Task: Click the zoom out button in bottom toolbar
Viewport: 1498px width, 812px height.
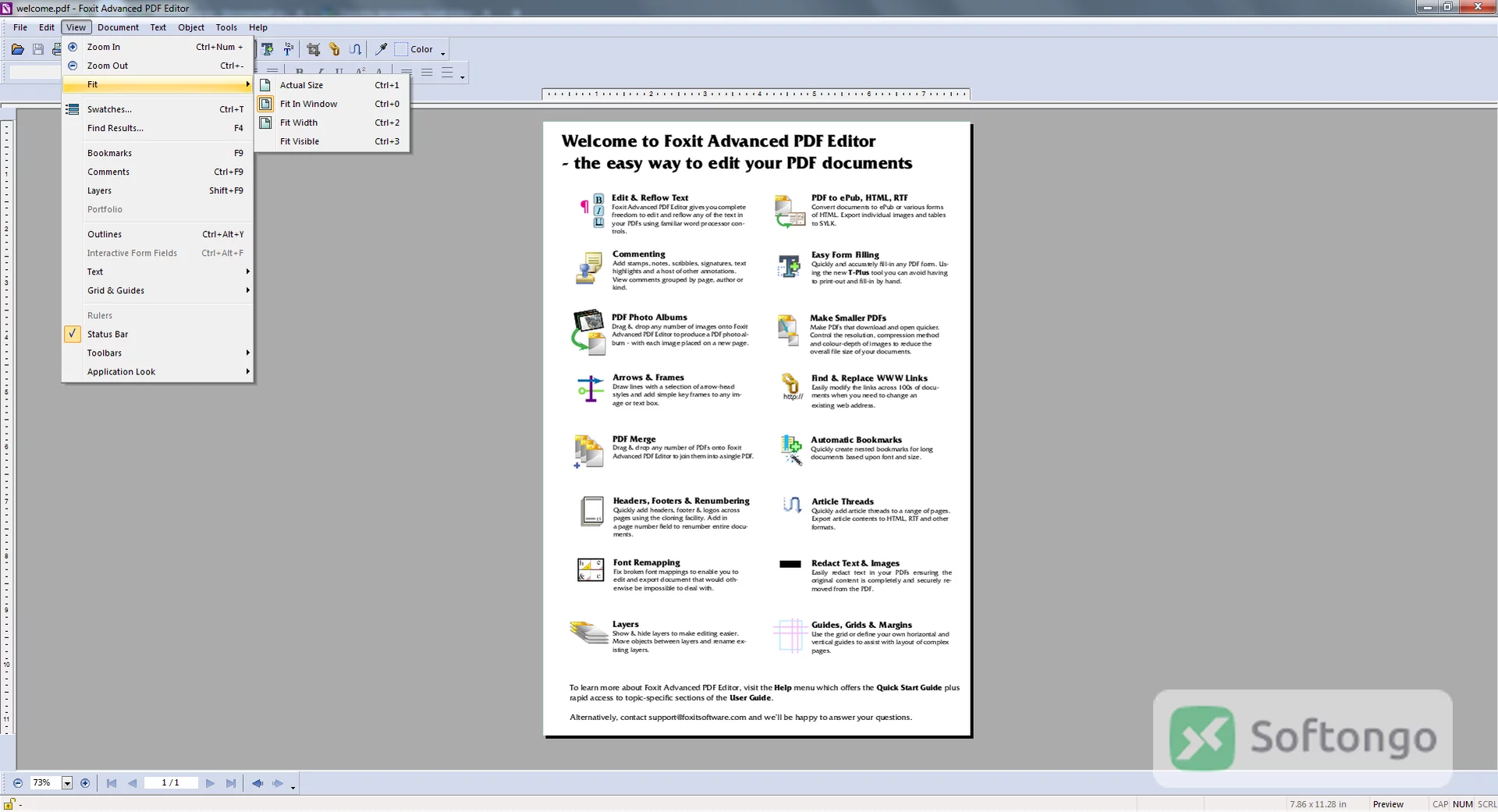Action: point(17,783)
